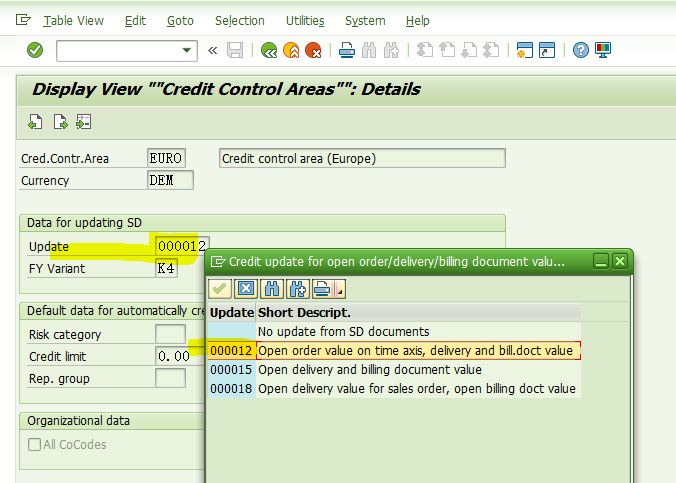676x483 pixels.
Task: Open the command field dropdown arrow
Action: (187, 50)
